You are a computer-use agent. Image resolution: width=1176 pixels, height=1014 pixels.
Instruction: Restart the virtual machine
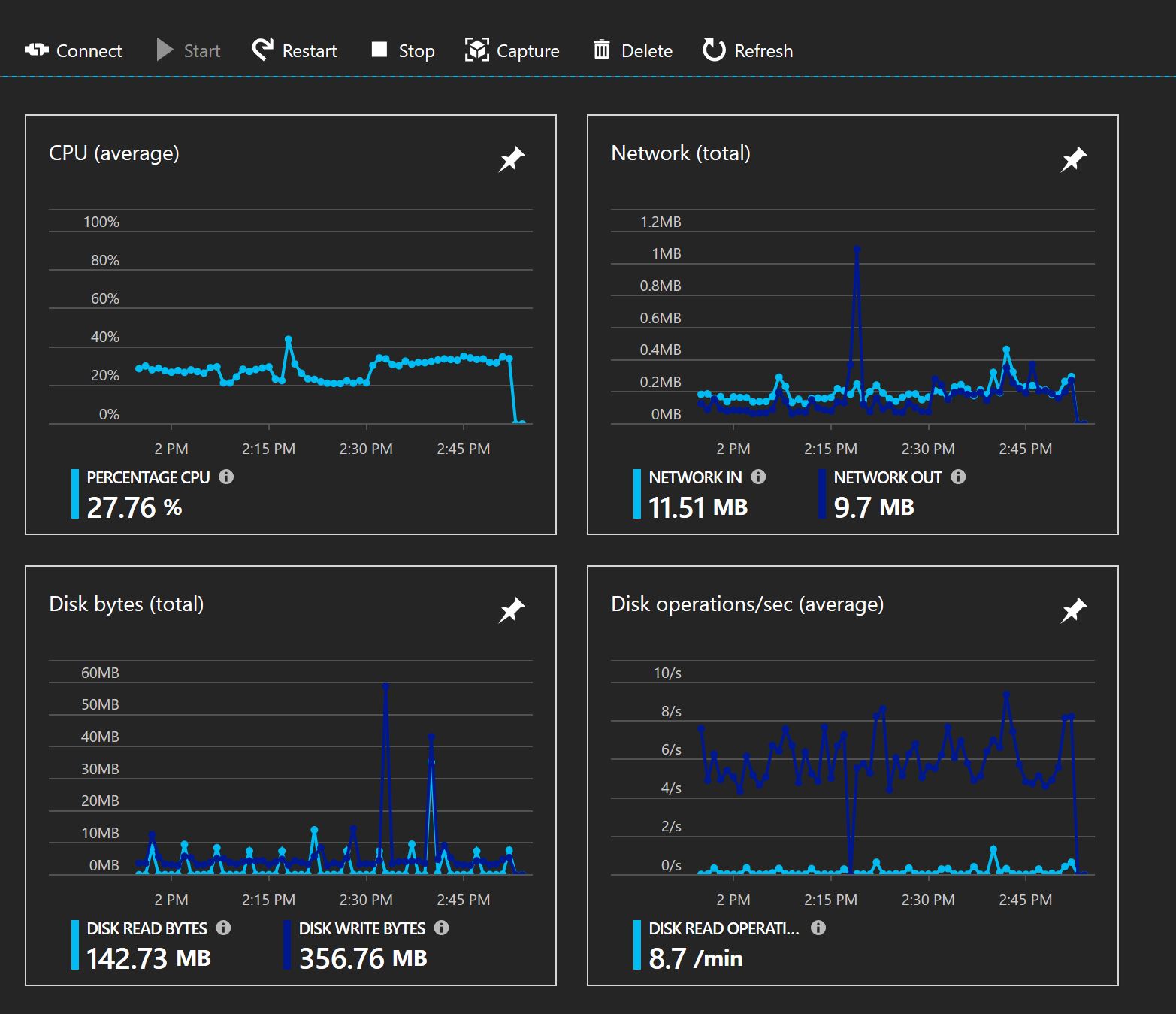coord(295,50)
